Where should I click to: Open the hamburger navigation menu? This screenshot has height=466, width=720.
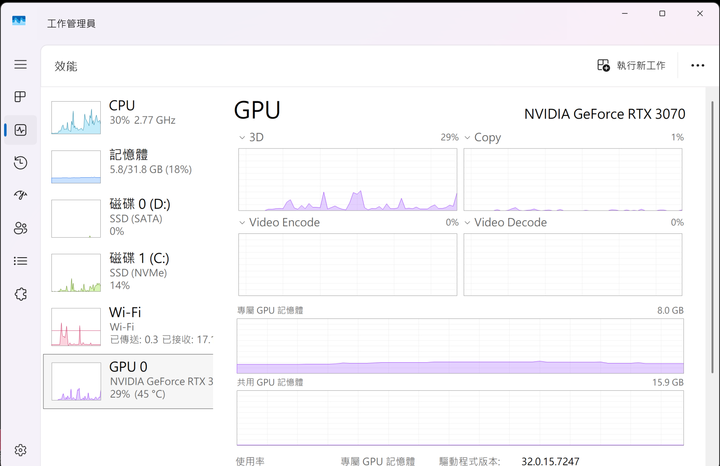pos(20,64)
